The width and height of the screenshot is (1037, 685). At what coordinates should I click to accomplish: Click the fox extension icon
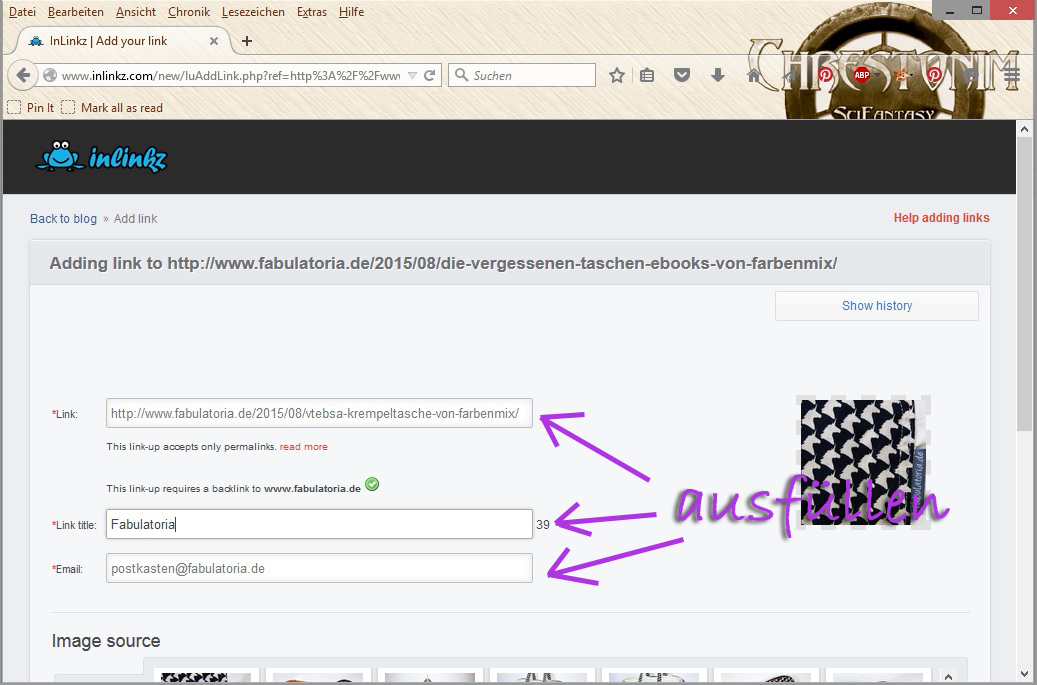click(900, 75)
